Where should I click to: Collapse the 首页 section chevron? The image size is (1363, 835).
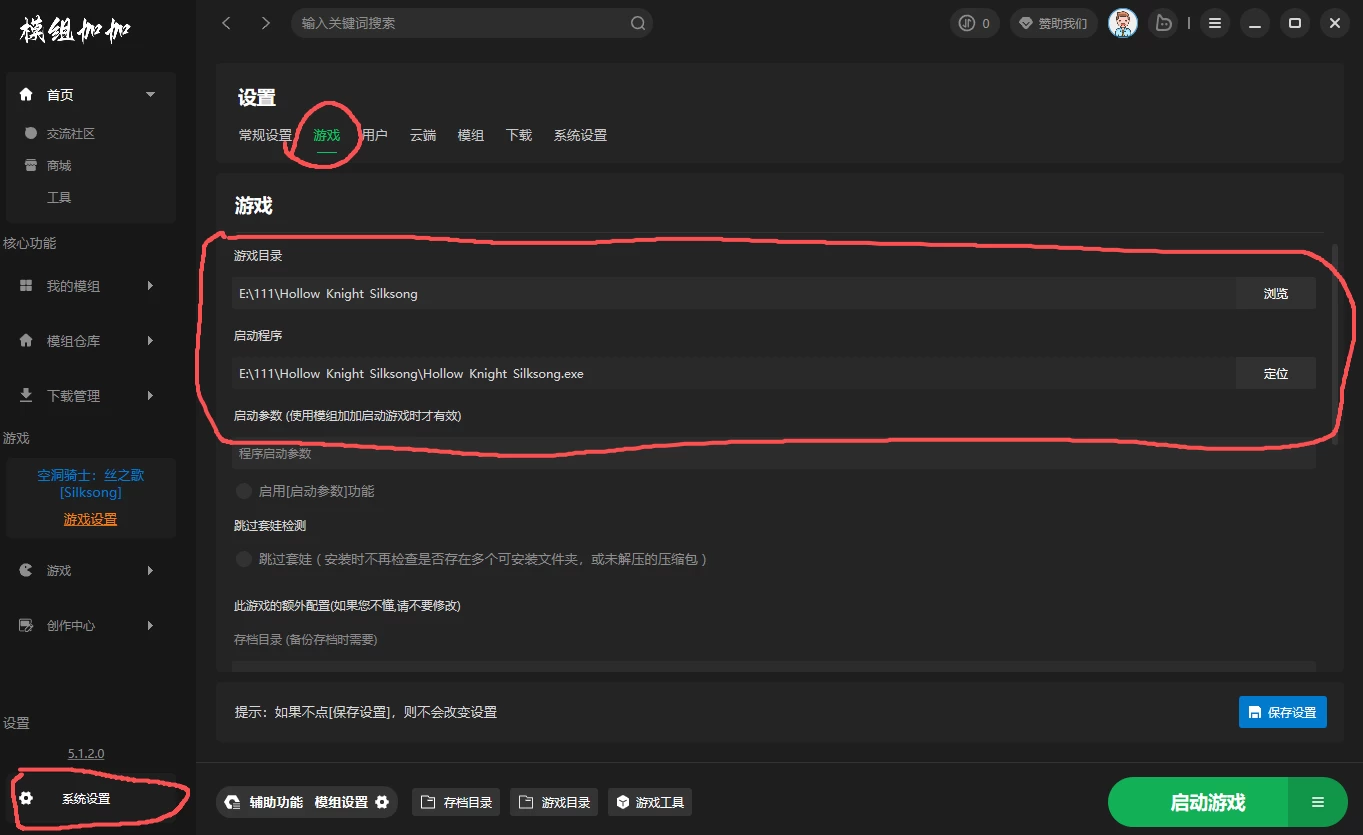[149, 93]
